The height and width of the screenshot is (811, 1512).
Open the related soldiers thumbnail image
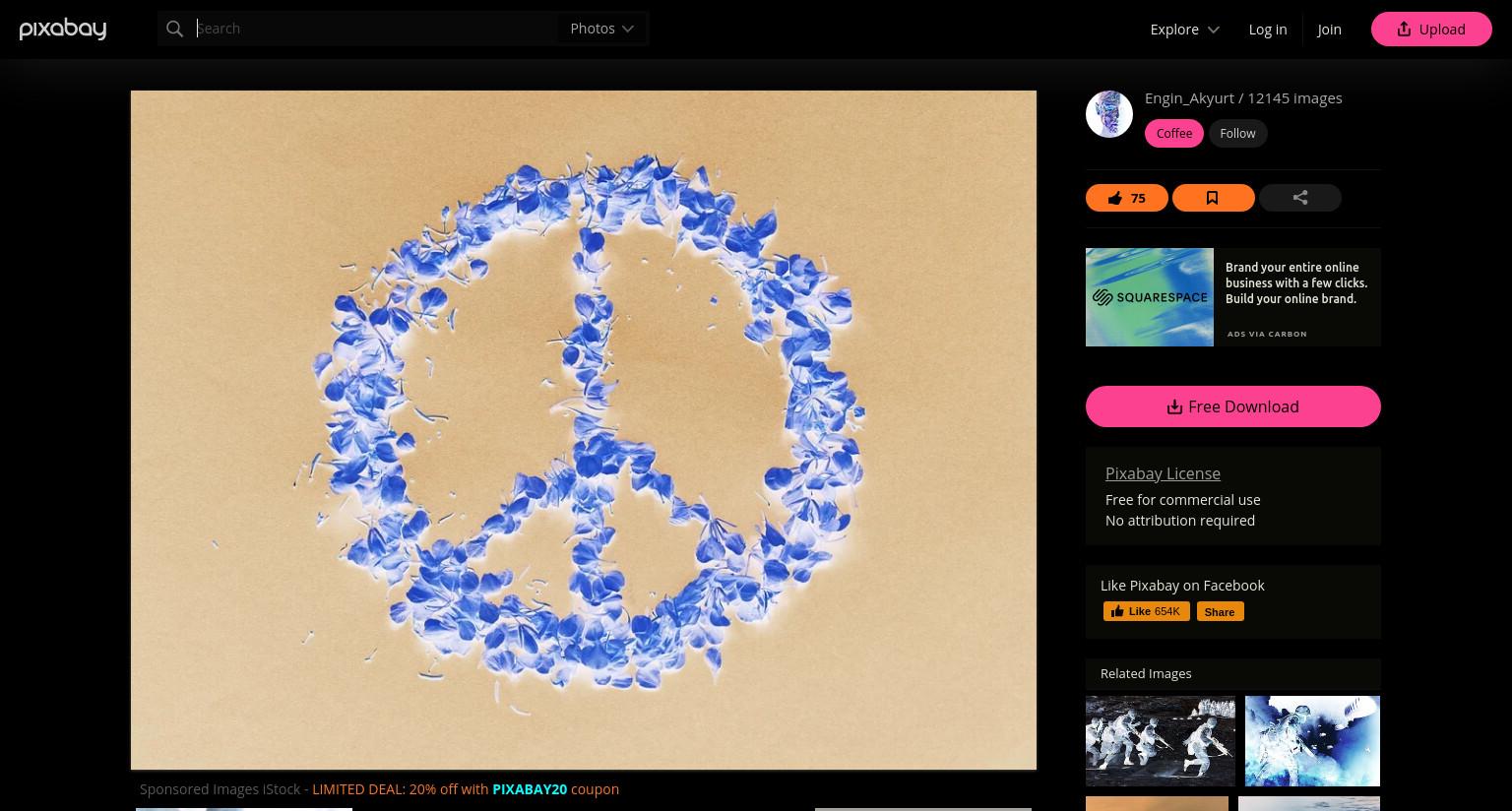point(1161,741)
